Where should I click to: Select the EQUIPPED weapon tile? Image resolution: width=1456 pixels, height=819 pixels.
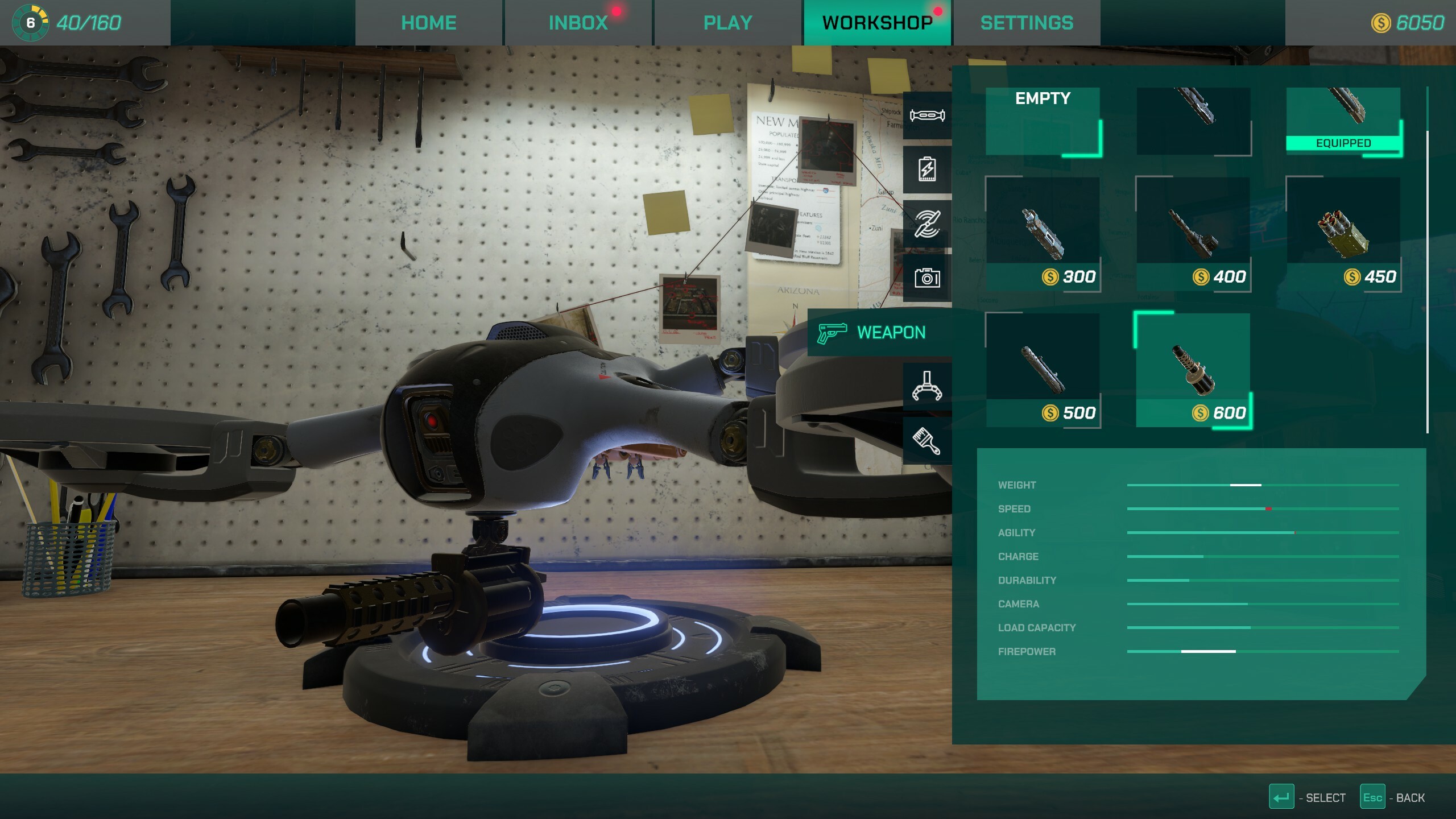pyautogui.click(x=1344, y=121)
